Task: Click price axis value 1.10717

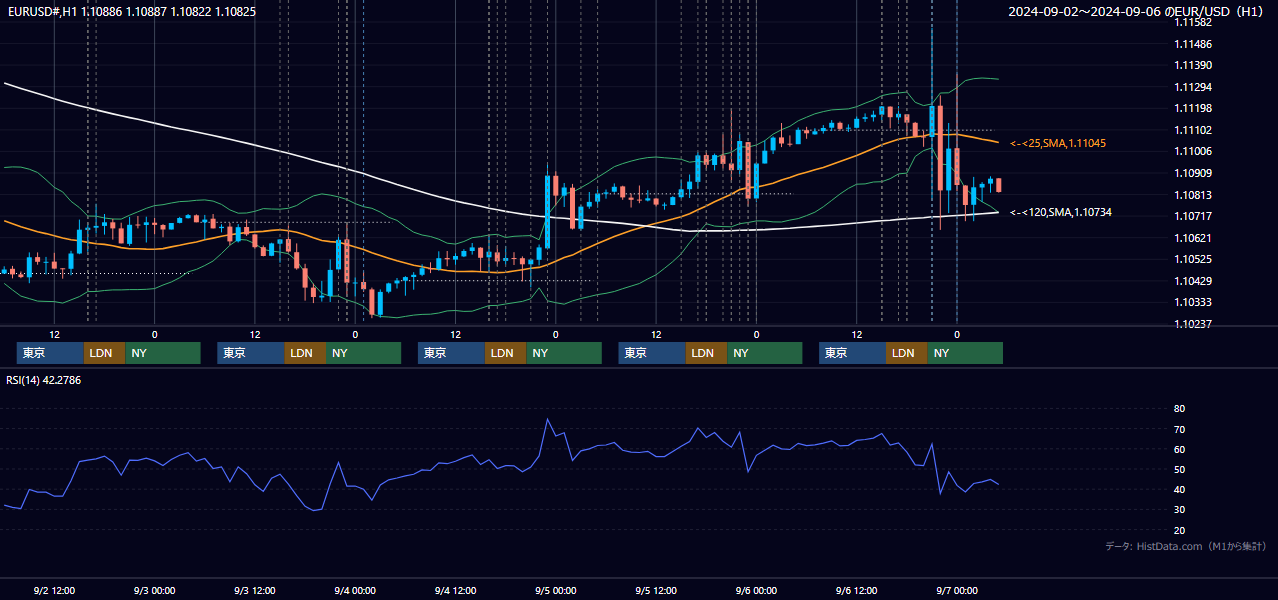Action: tap(1193, 216)
